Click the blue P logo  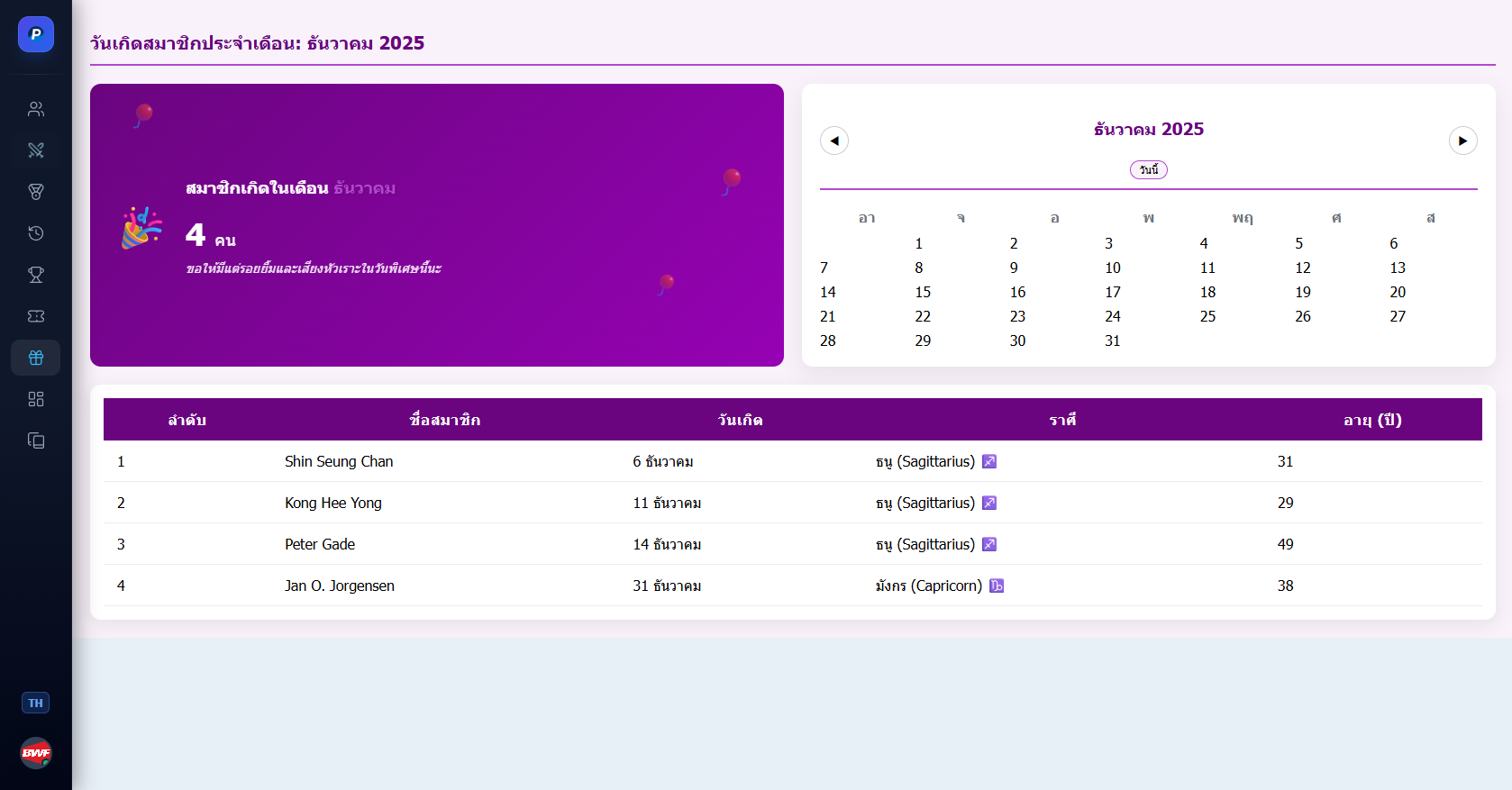[36, 34]
